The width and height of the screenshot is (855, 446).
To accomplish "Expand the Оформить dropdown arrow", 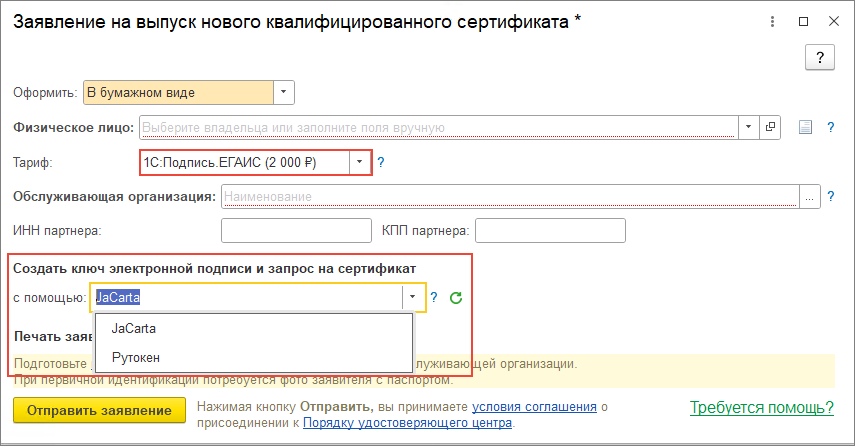I will [x=284, y=93].
